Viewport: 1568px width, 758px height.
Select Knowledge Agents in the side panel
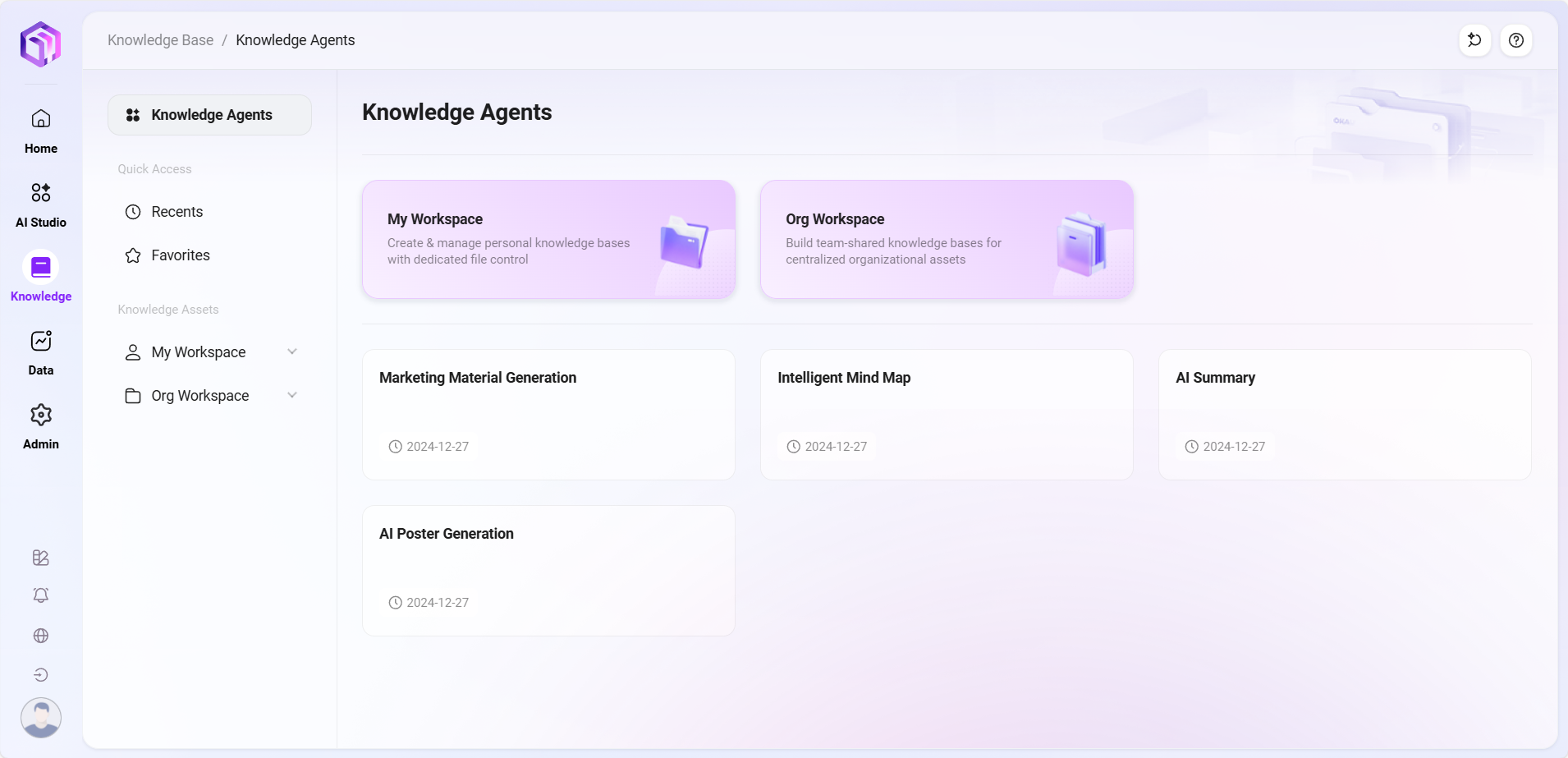(209, 115)
